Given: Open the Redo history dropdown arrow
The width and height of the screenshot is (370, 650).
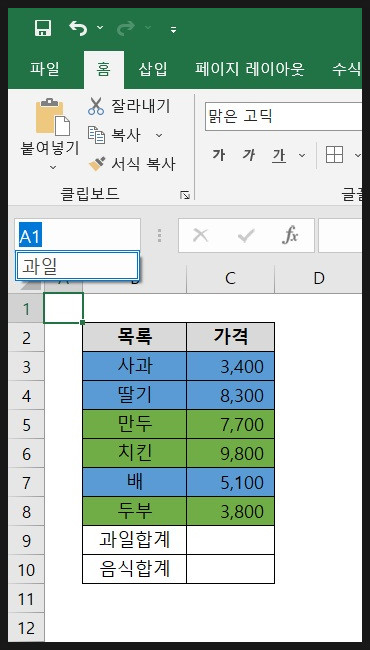Looking at the screenshot, I should (x=148, y=28).
